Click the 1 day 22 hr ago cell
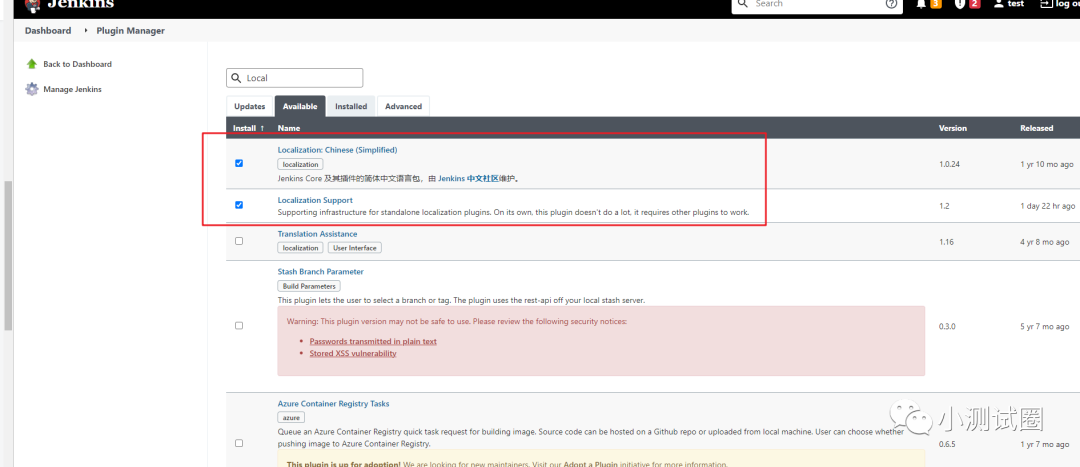The image size is (1080, 467). [1047, 205]
